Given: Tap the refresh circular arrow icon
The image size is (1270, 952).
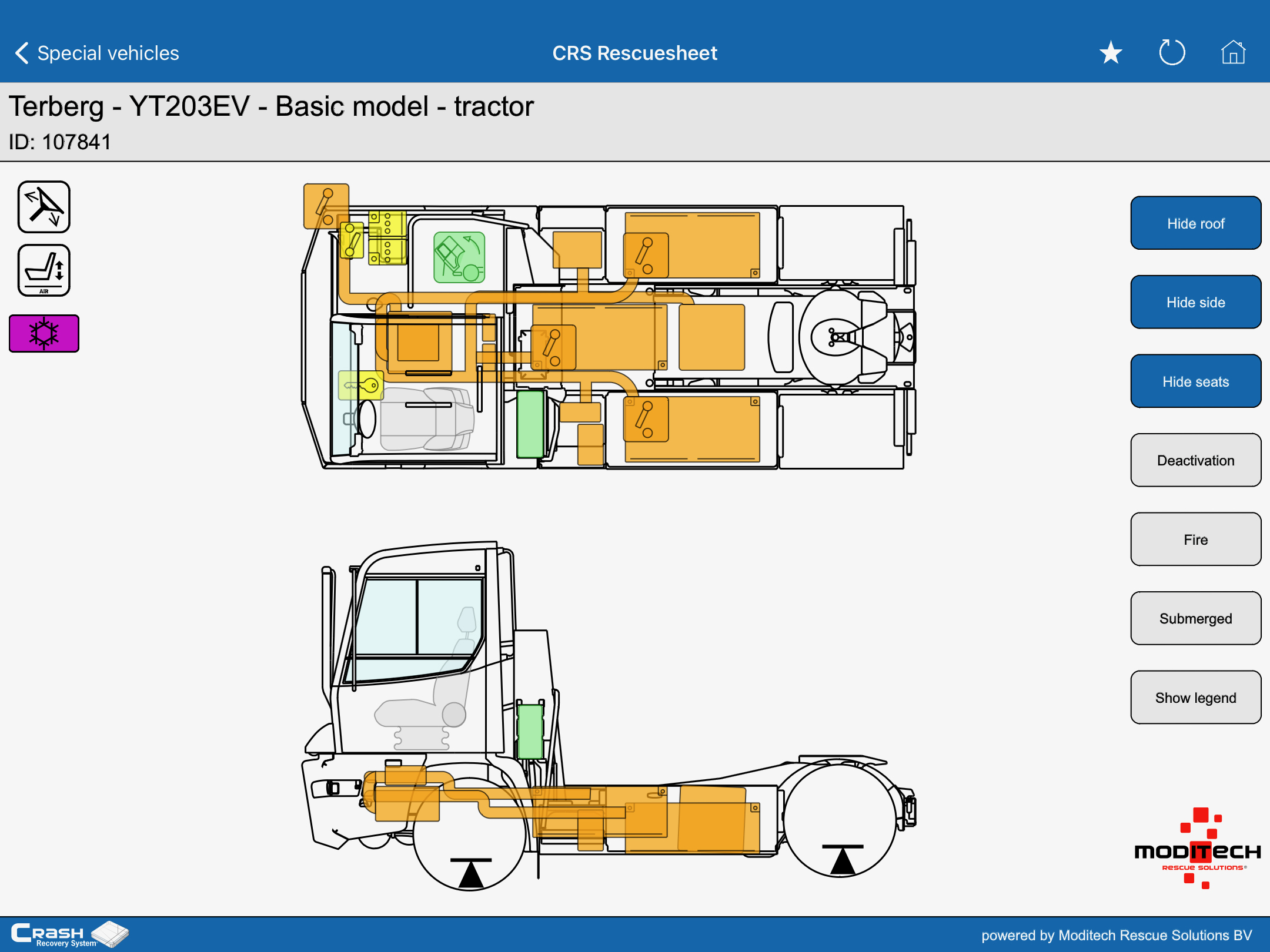Looking at the screenshot, I should (x=1172, y=53).
